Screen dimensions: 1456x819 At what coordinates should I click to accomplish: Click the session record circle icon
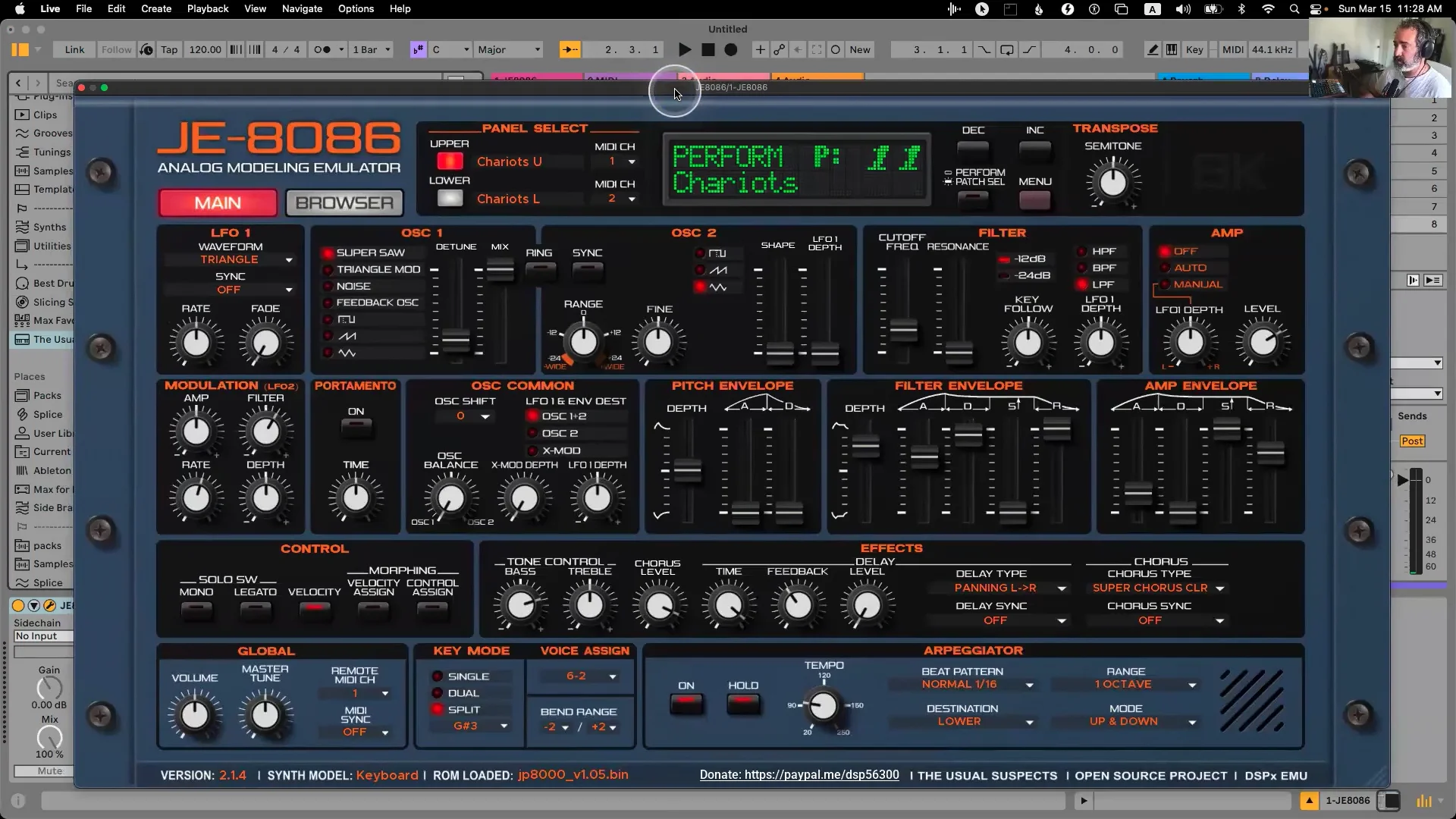[x=836, y=50]
